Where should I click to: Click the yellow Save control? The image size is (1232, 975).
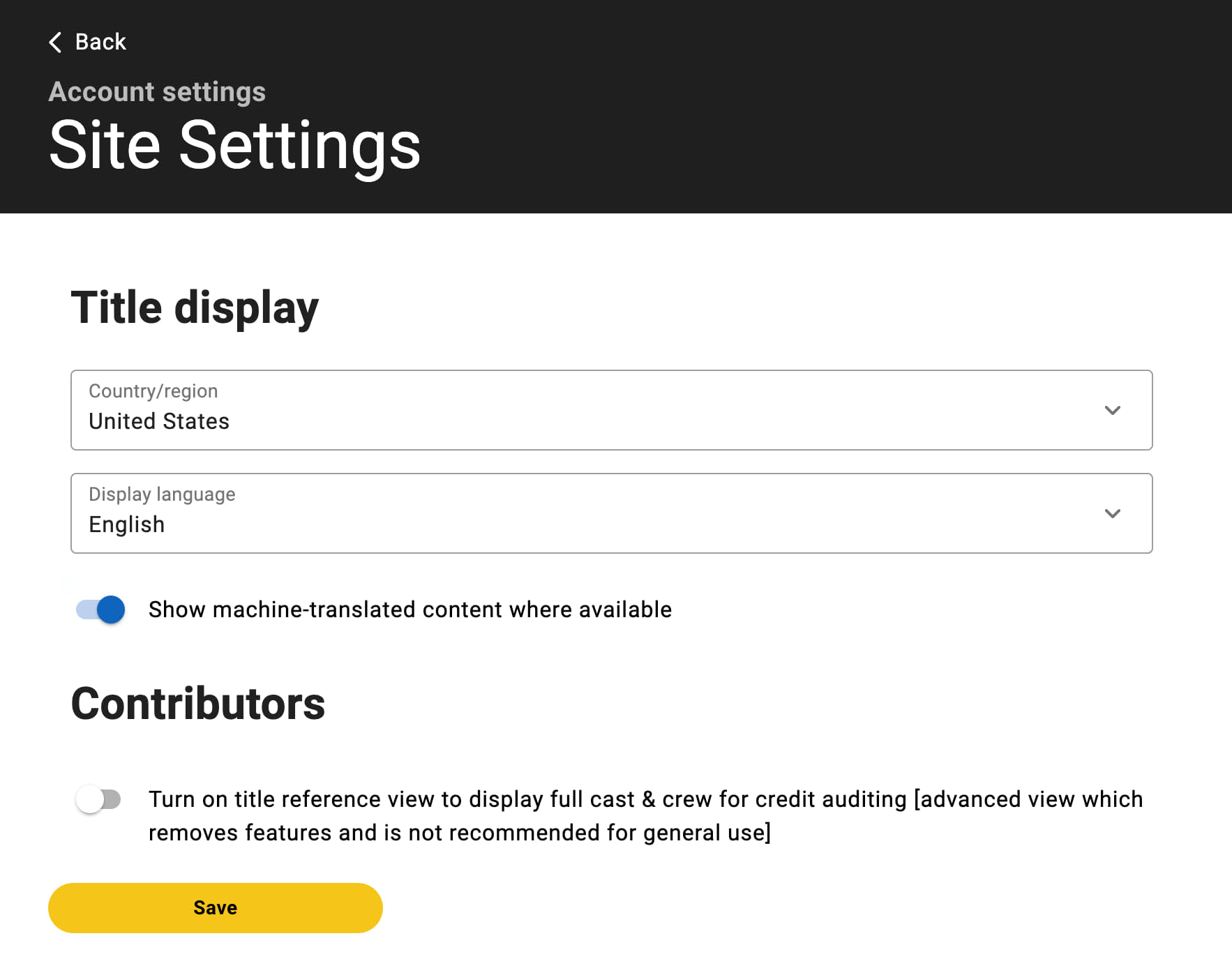pos(215,907)
